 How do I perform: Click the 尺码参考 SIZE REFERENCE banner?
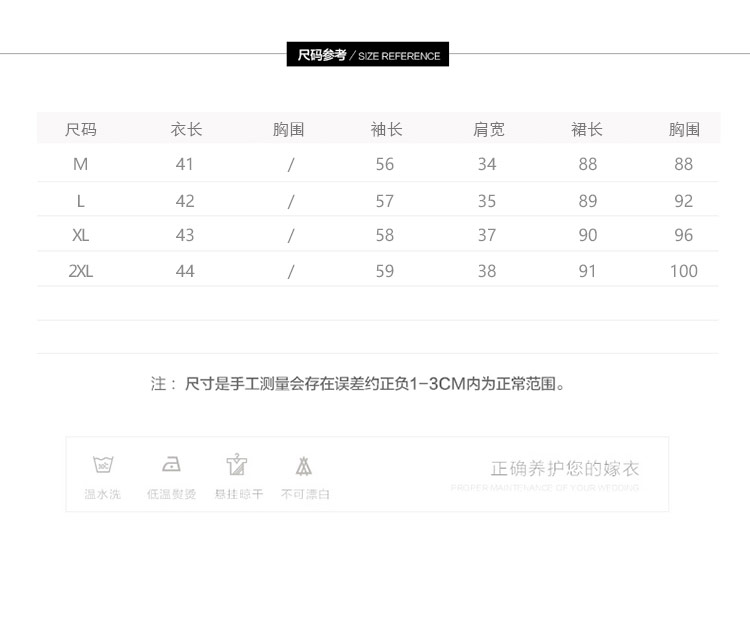pyautogui.click(x=368, y=54)
